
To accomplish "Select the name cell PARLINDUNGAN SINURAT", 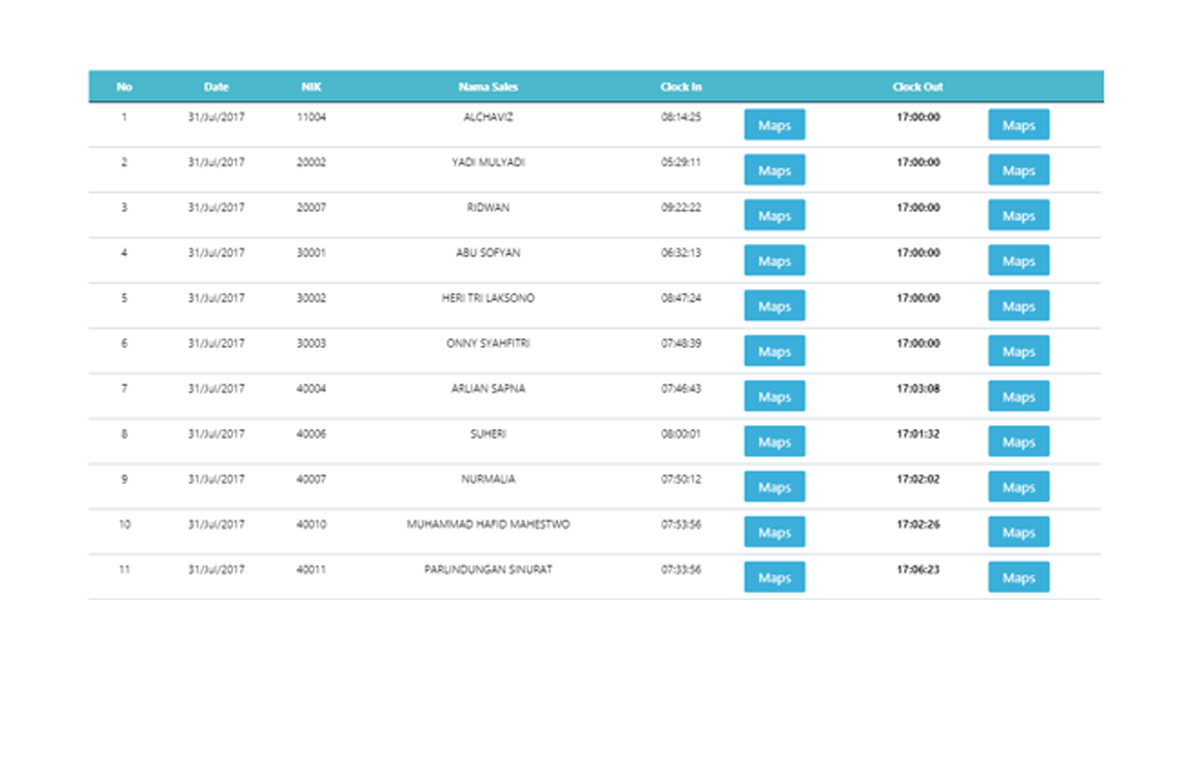I will pyautogui.click(x=488, y=570).
